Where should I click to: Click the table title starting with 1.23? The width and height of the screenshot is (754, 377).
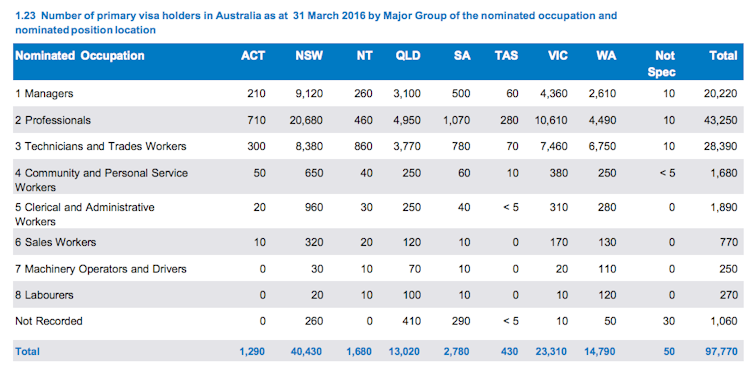316,23
